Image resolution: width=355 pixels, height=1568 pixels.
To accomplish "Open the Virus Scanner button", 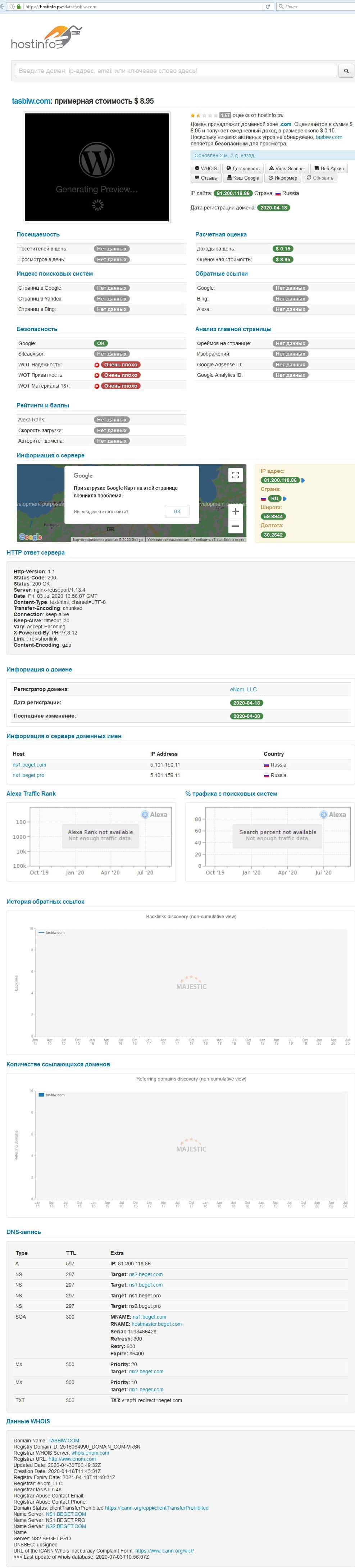I will 287,168.
